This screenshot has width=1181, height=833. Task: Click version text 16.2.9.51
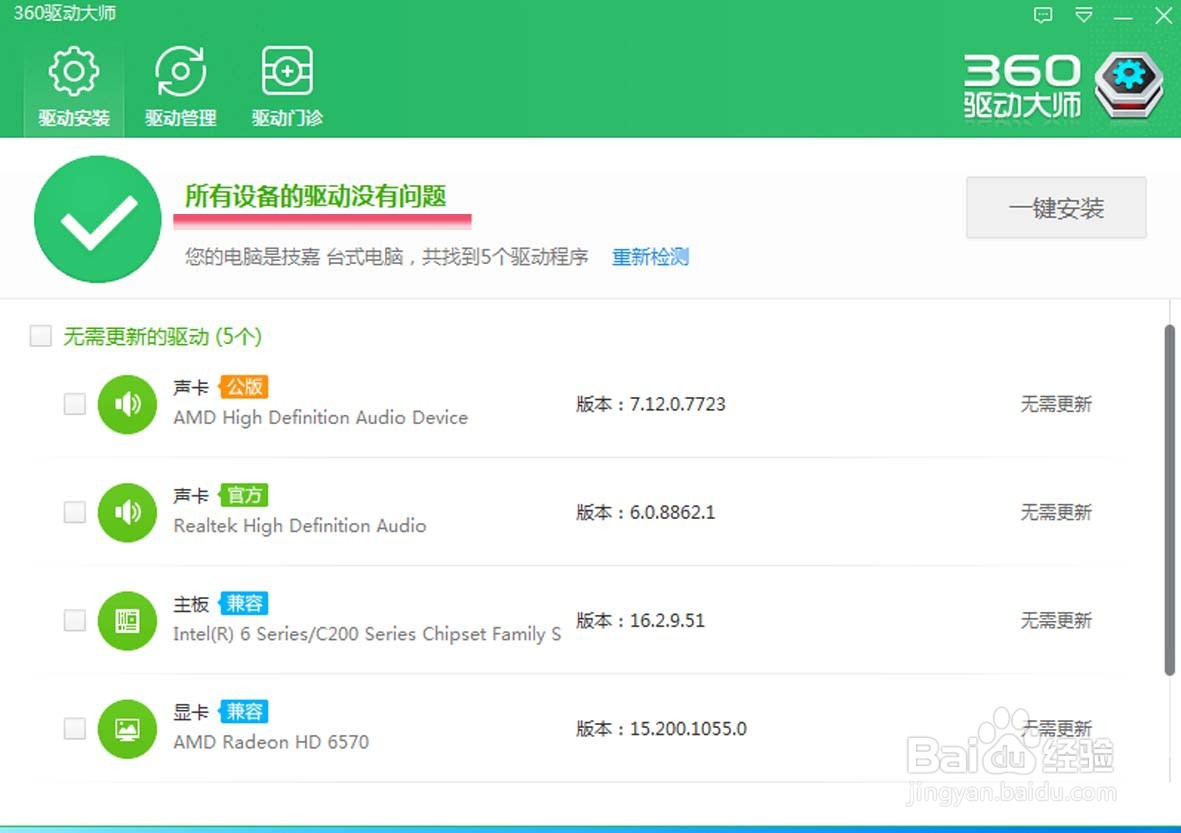[667, 621]
